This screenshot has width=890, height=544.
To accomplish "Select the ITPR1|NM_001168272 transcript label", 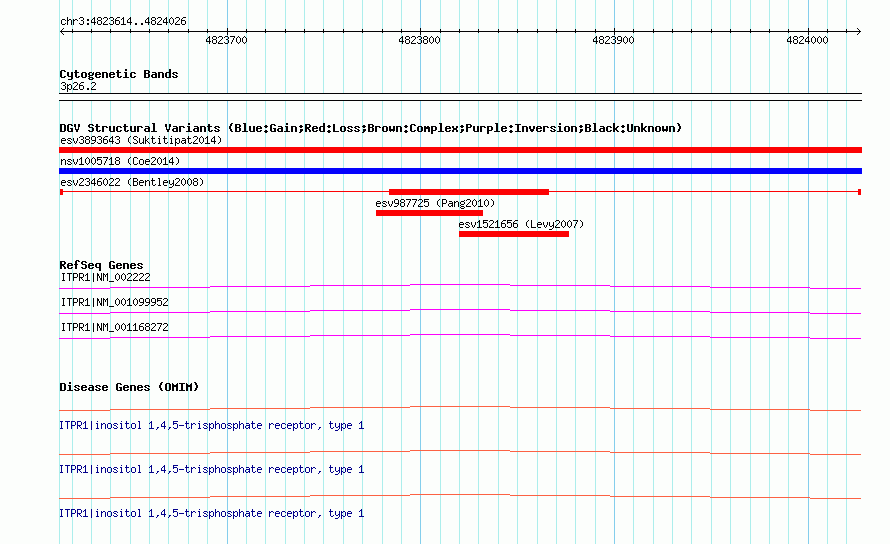I will (x=114, y=327).
